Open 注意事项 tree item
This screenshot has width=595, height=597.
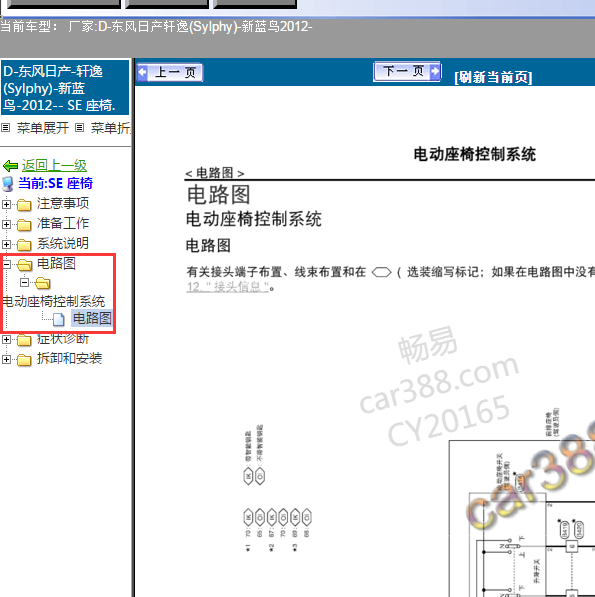pos(63,203)
